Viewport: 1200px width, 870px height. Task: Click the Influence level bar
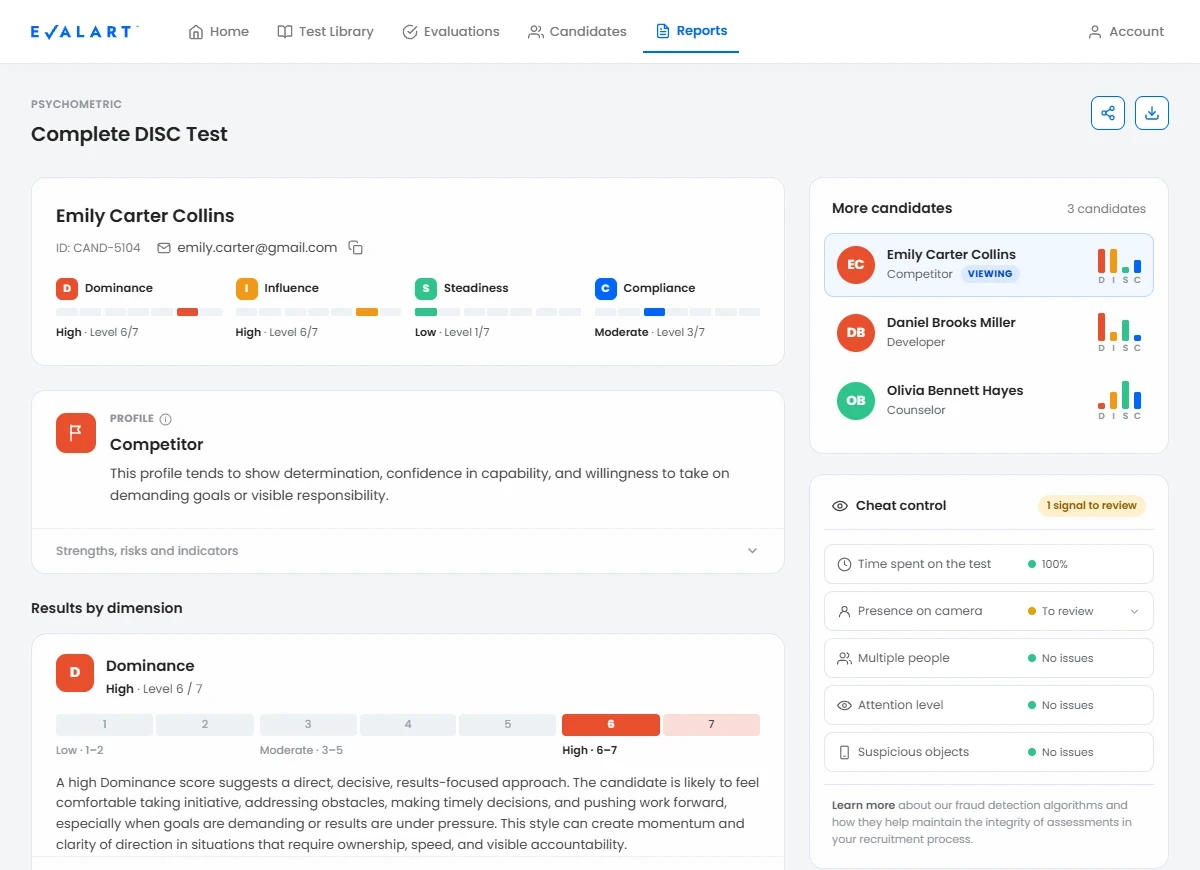click(319, 312)
